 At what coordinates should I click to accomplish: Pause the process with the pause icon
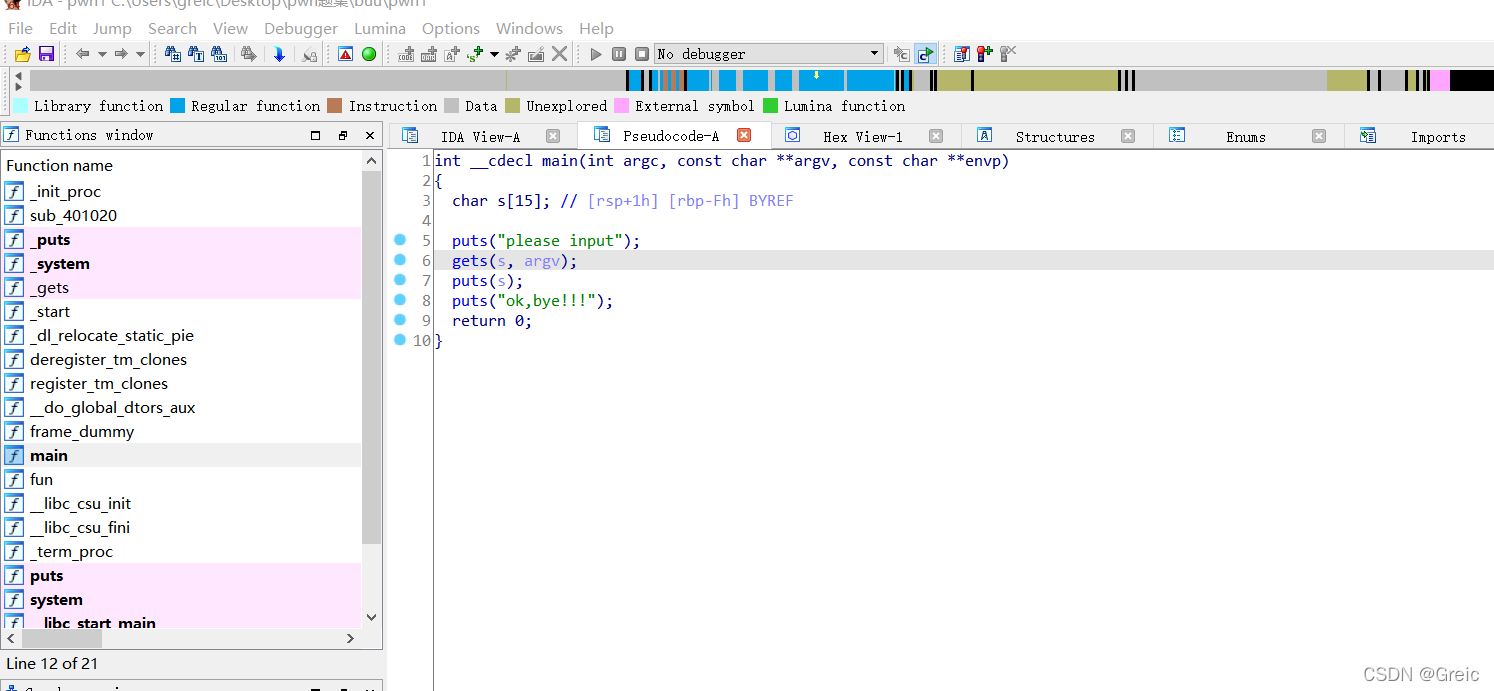(619, 54)
